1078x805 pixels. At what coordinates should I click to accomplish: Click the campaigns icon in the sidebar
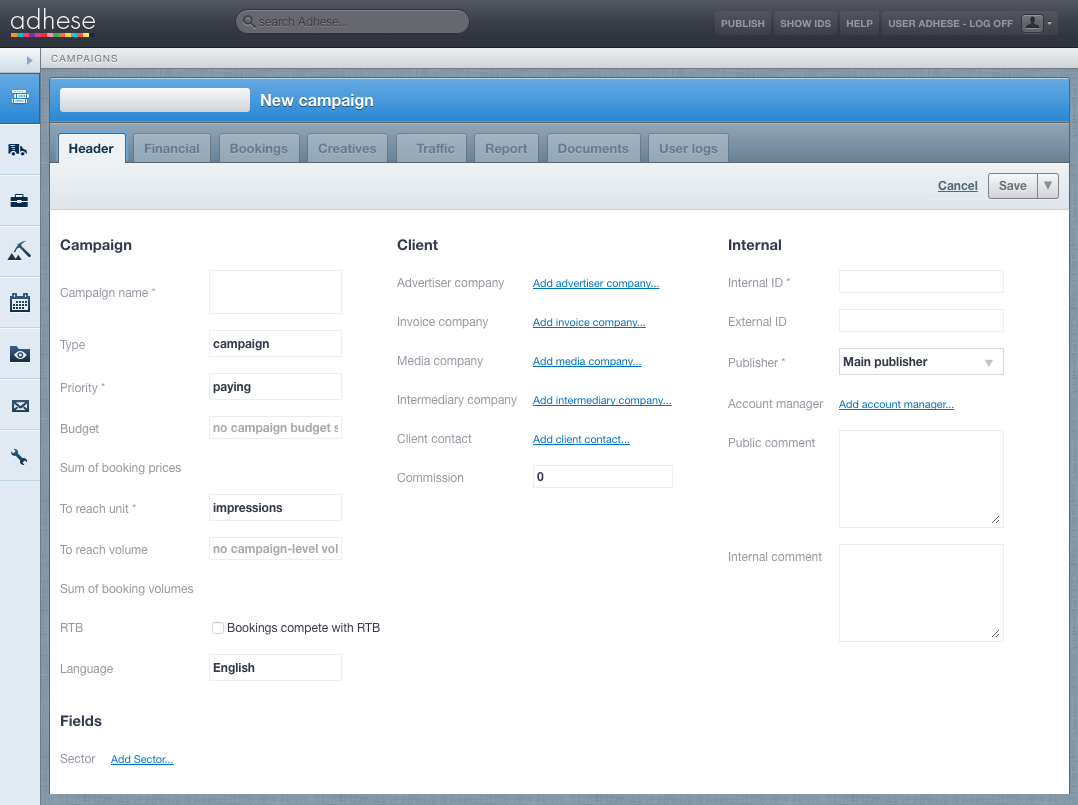19,97
